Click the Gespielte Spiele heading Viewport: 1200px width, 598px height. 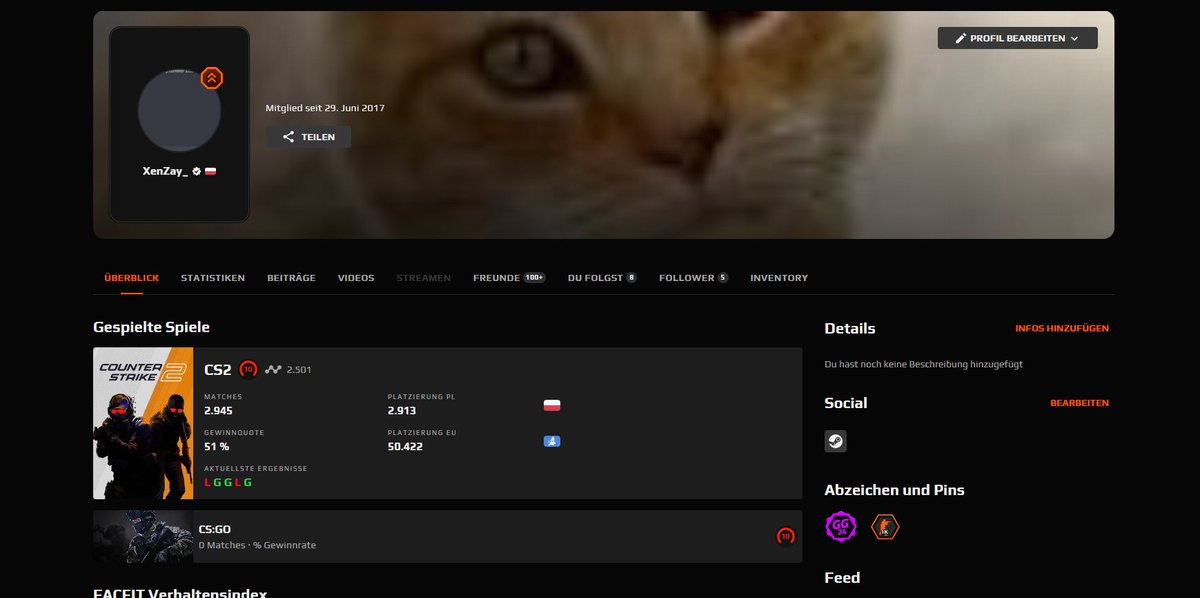151,327
